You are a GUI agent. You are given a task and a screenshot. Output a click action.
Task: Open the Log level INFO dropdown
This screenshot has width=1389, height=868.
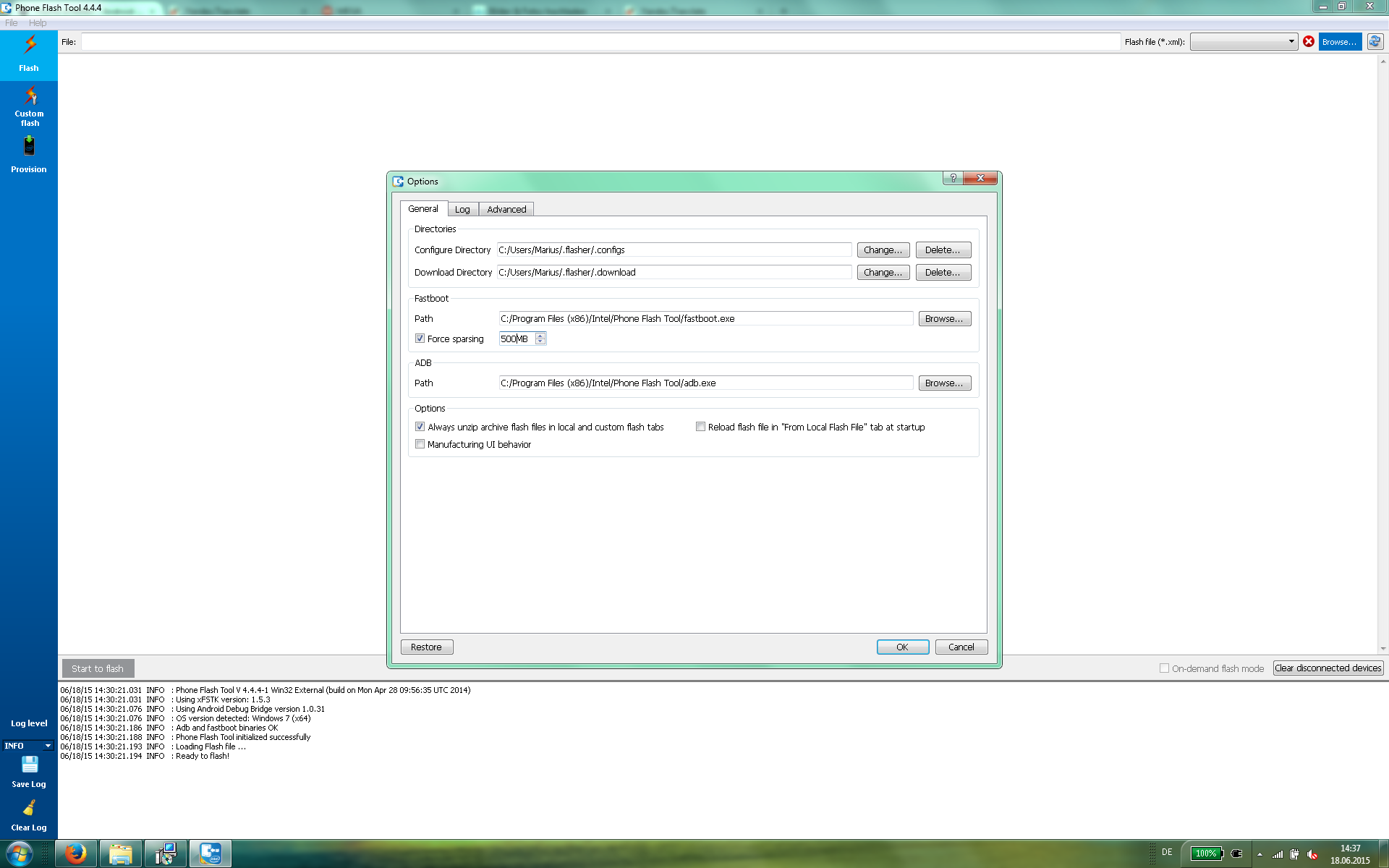tap(28, 746)
